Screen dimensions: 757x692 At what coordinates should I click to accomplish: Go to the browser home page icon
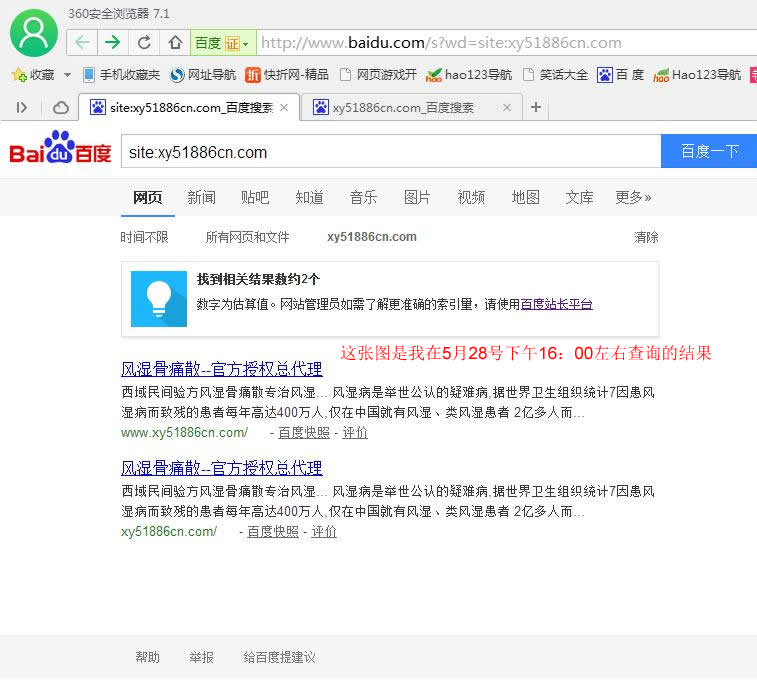click(x=175, y=42)
